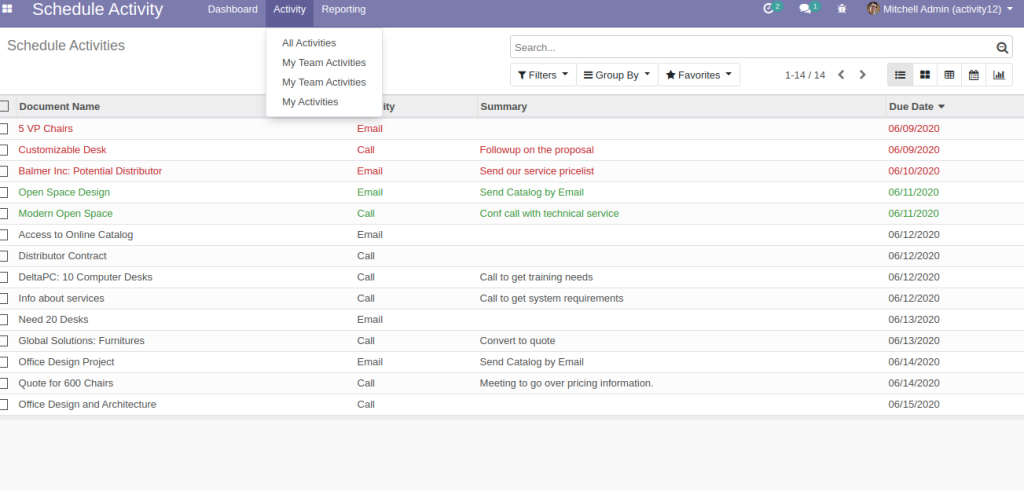
Task: Tick the Modern Open Space checkbox
Action: pyautogui.click(x=4, y=214)
